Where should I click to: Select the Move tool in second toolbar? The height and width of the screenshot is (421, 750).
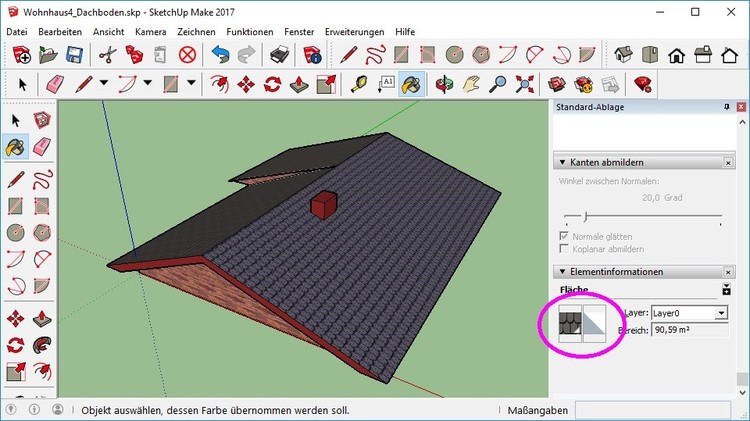pyautogui.click(x=246, y=84)
